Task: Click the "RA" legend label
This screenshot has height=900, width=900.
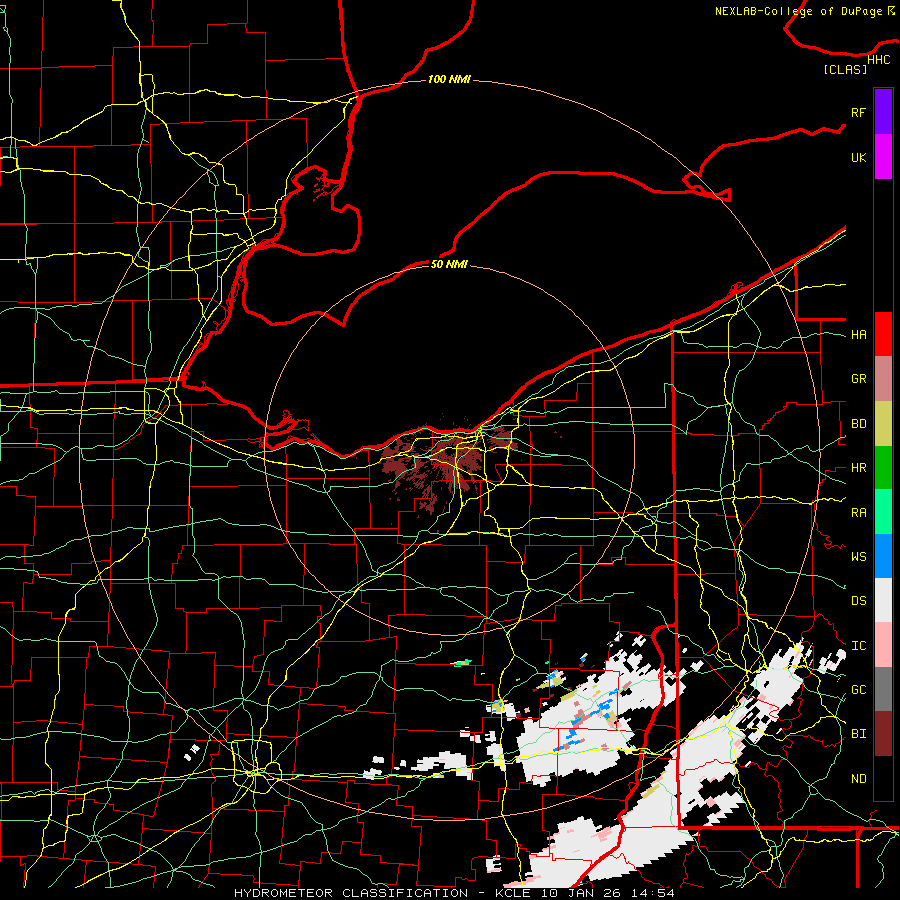Action: [858, 513]
